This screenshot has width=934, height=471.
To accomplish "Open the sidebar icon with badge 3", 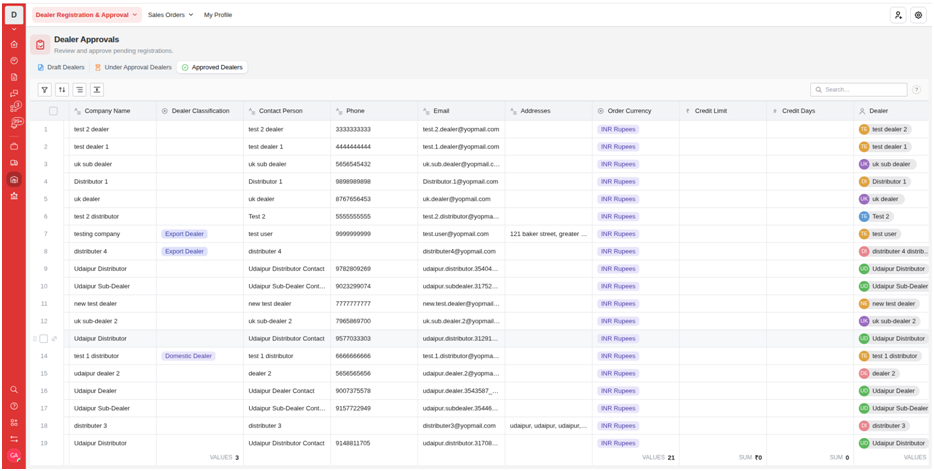I will [x=15, y=107].
